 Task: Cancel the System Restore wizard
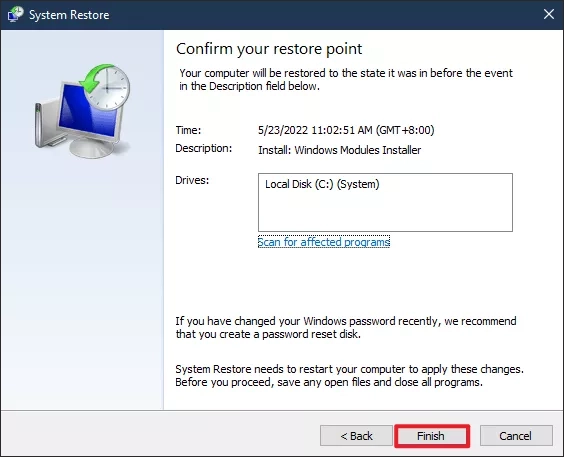click(x=516, y=436)
